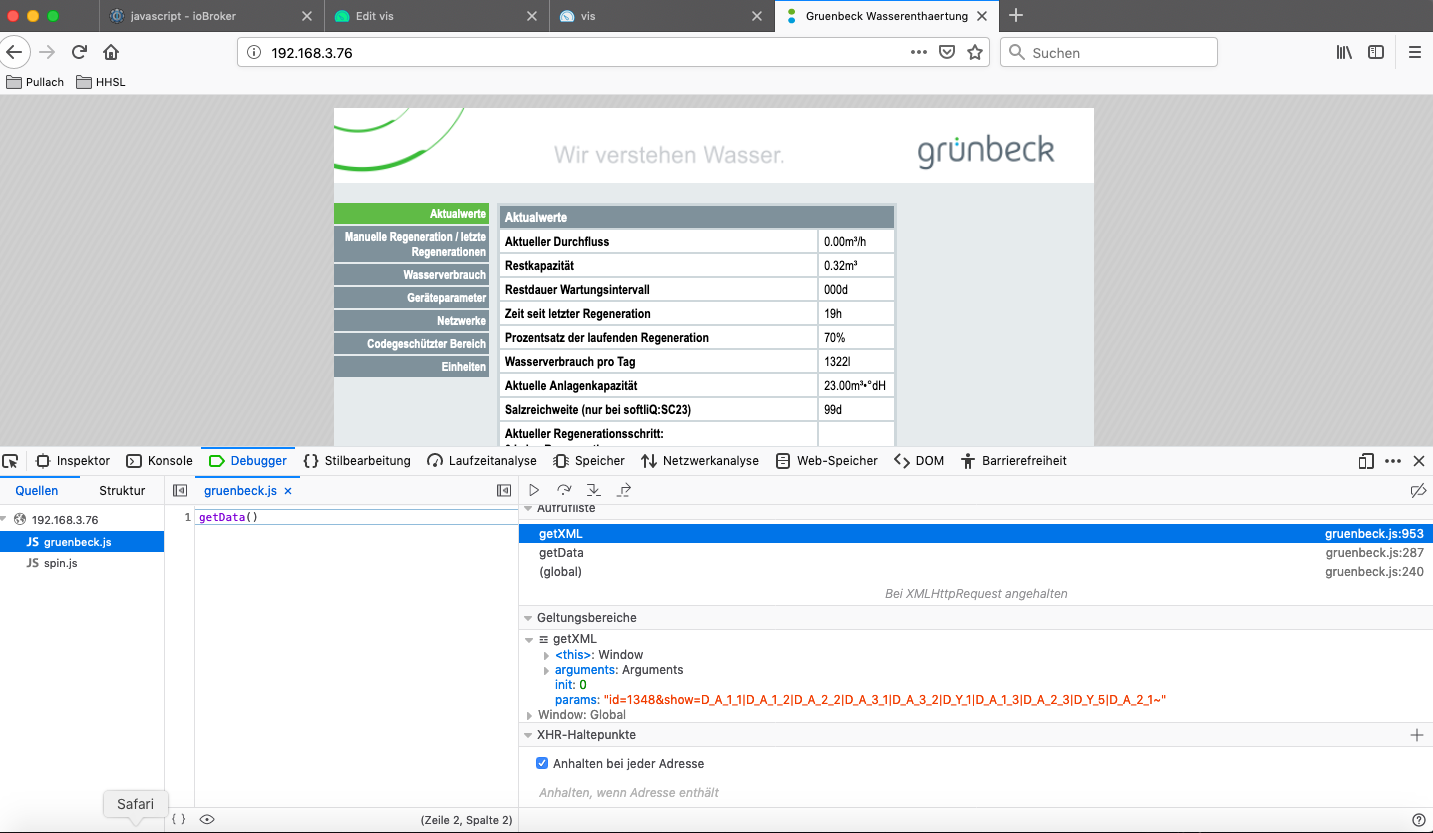Open the Web-Speicher tab
Screen dimensions: 1433x833
(x=827, y=461)
